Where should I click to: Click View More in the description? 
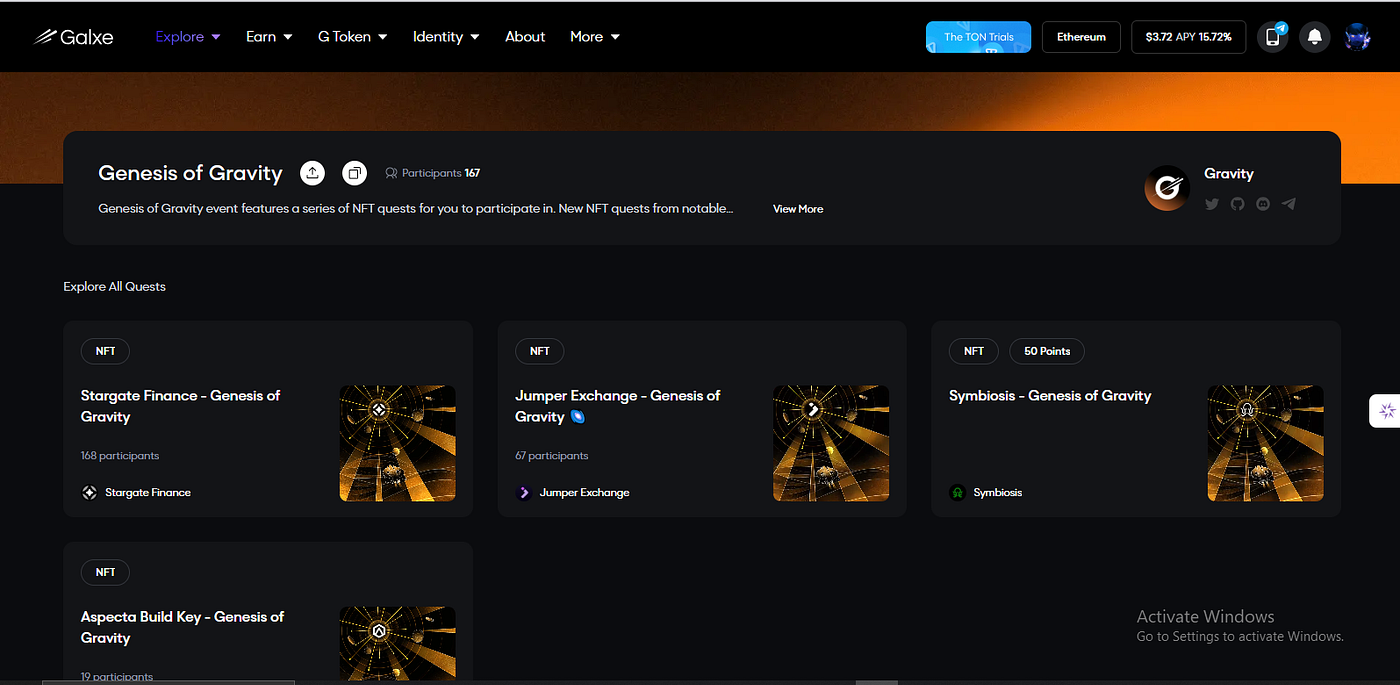pyautogui.click(x=798, y=209)
